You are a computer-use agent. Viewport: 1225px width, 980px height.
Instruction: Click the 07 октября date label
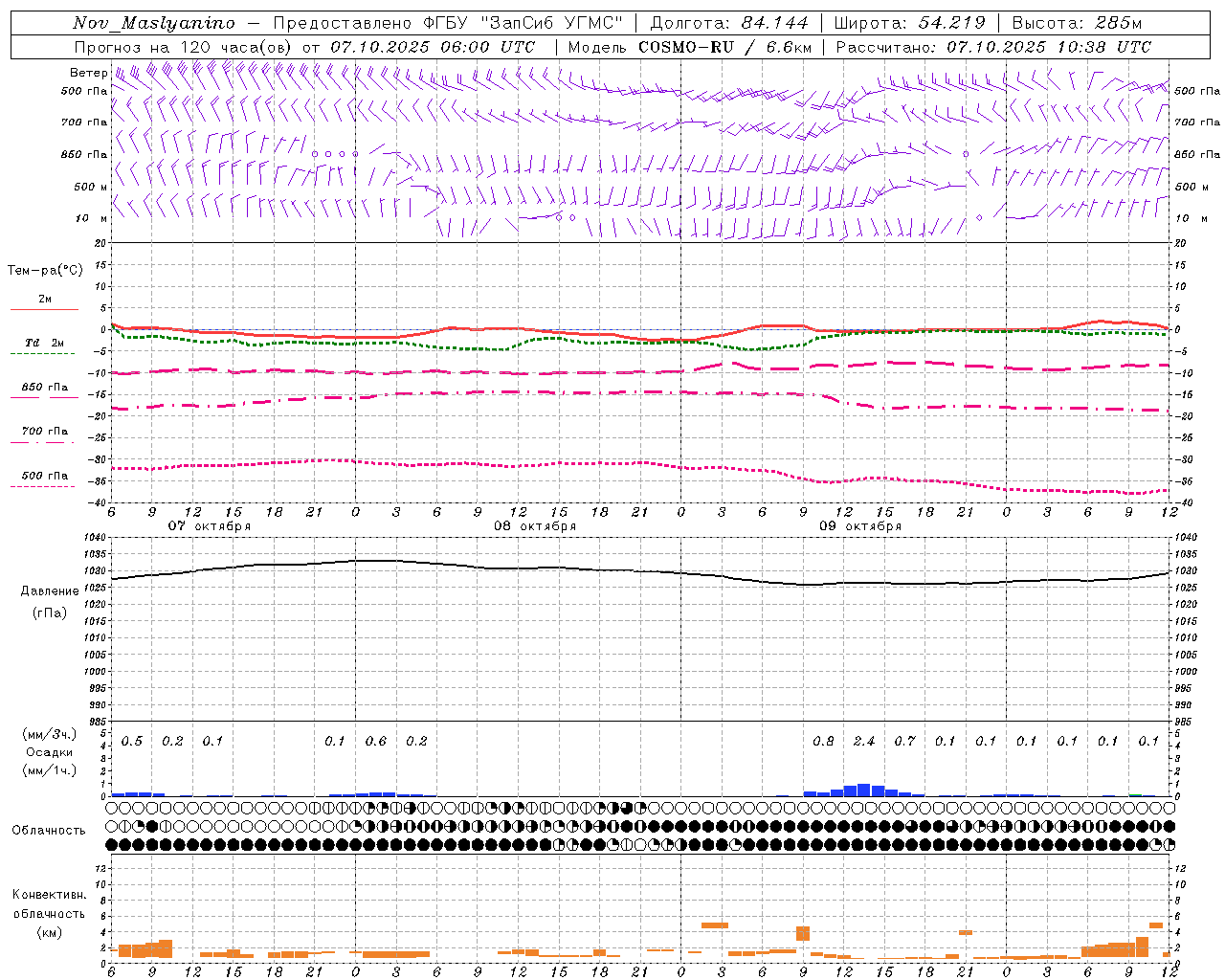[x=210, y=525]
